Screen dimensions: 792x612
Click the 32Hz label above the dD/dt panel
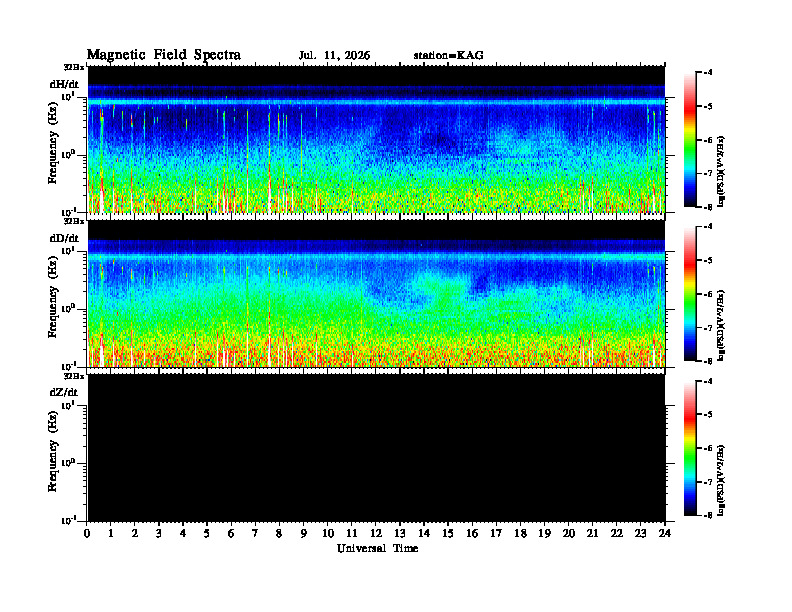[x=74, y=221]
